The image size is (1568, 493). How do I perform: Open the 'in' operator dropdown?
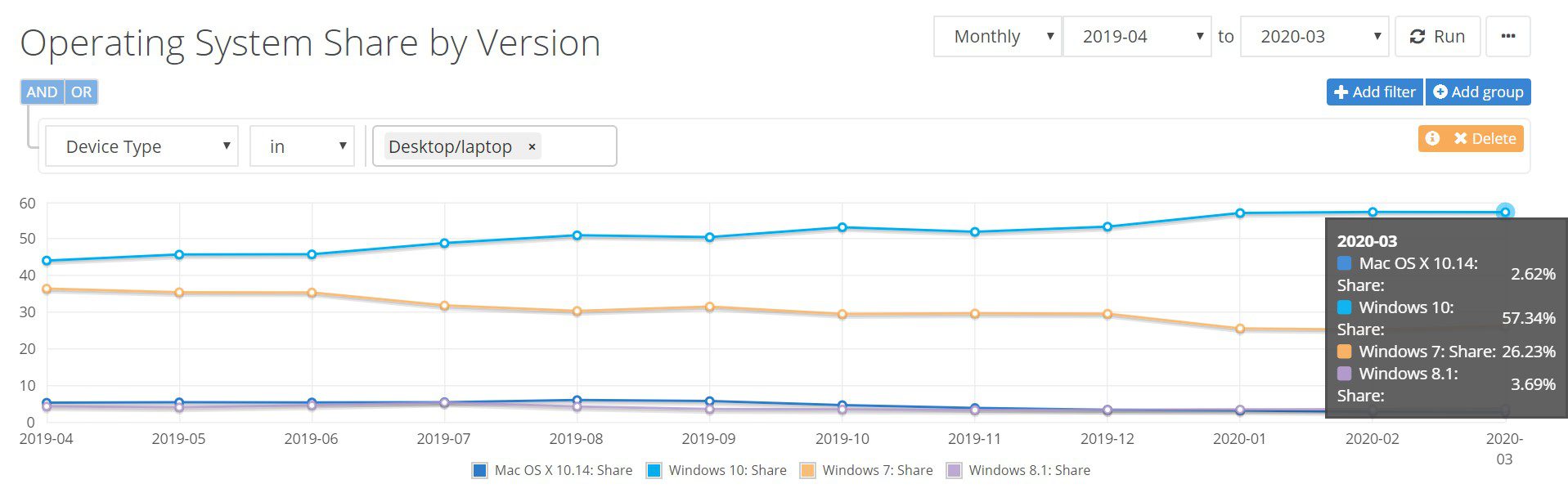(301, 146)
